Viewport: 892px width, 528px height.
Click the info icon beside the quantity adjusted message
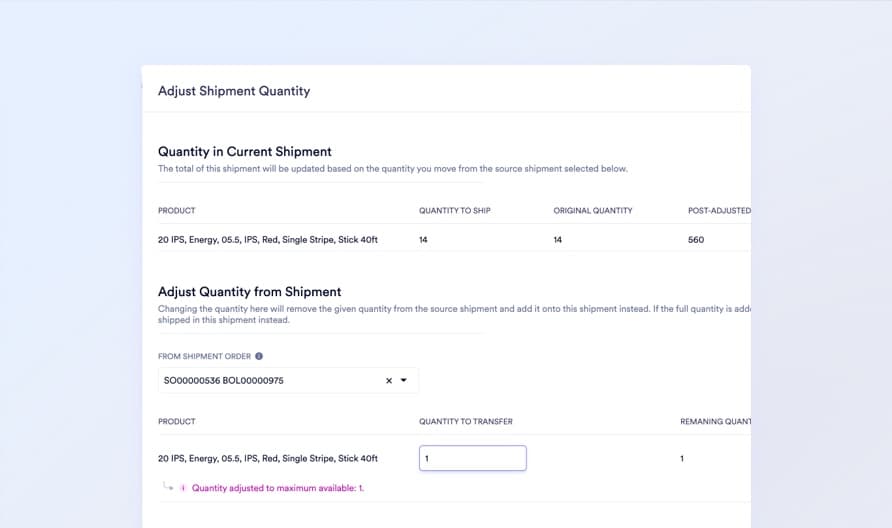point(183,488)
